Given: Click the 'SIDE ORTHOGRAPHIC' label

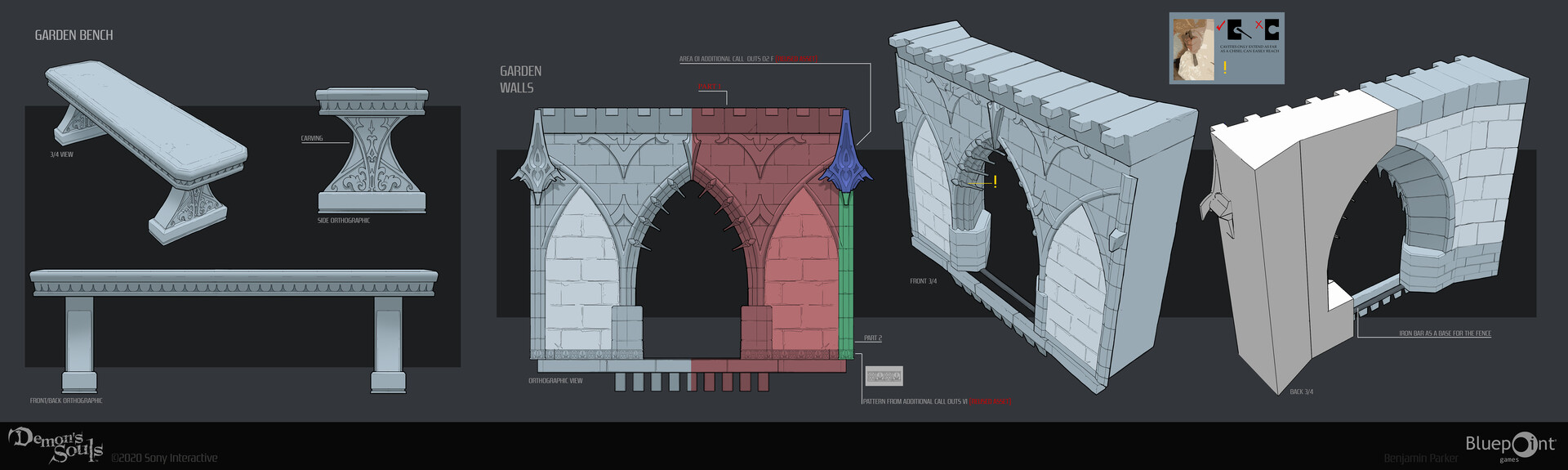Looking at the screenshot, I should click(x=343, y=221).
